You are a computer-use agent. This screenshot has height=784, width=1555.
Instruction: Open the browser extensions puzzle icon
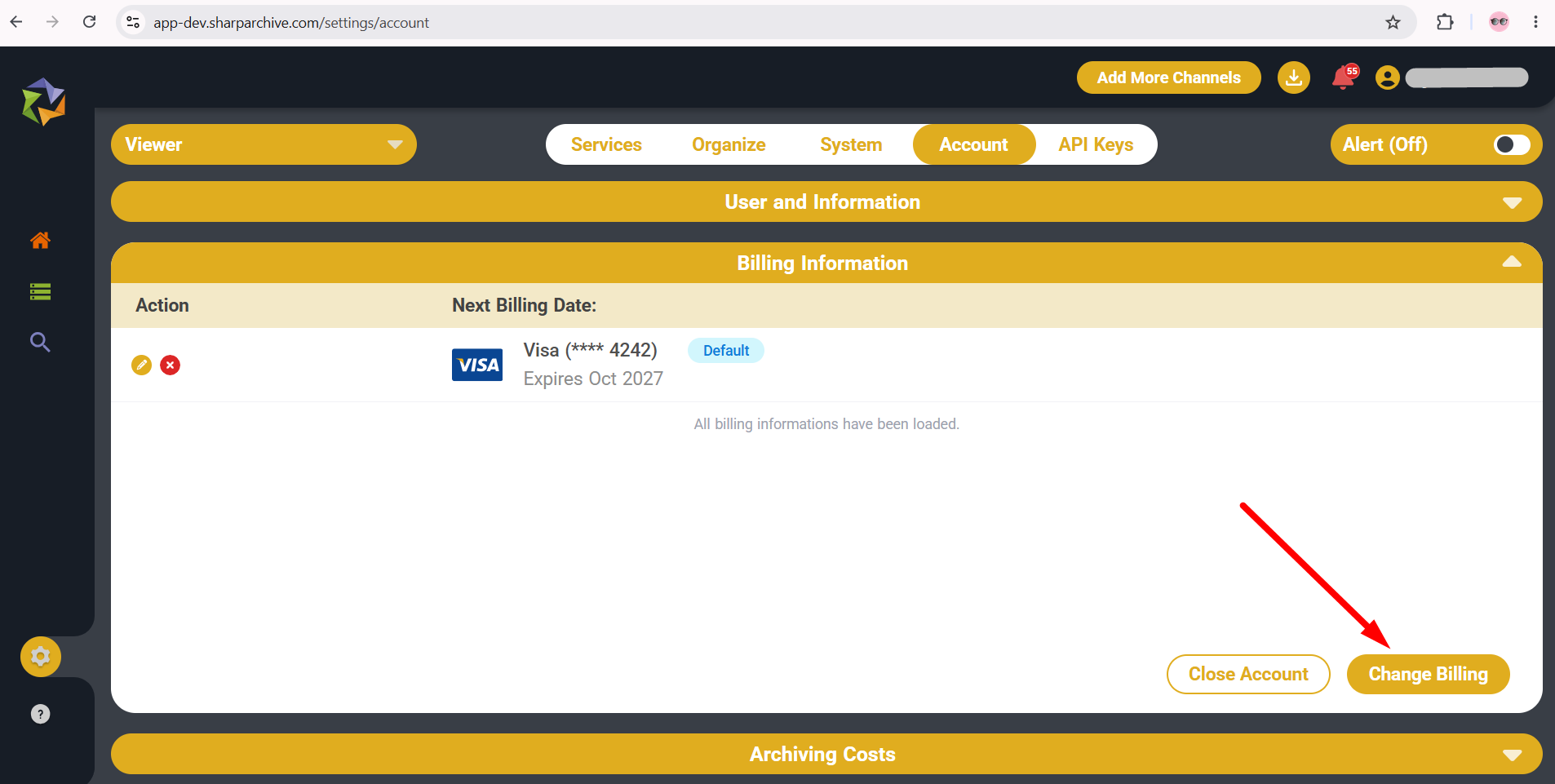tap(1445, 22)
